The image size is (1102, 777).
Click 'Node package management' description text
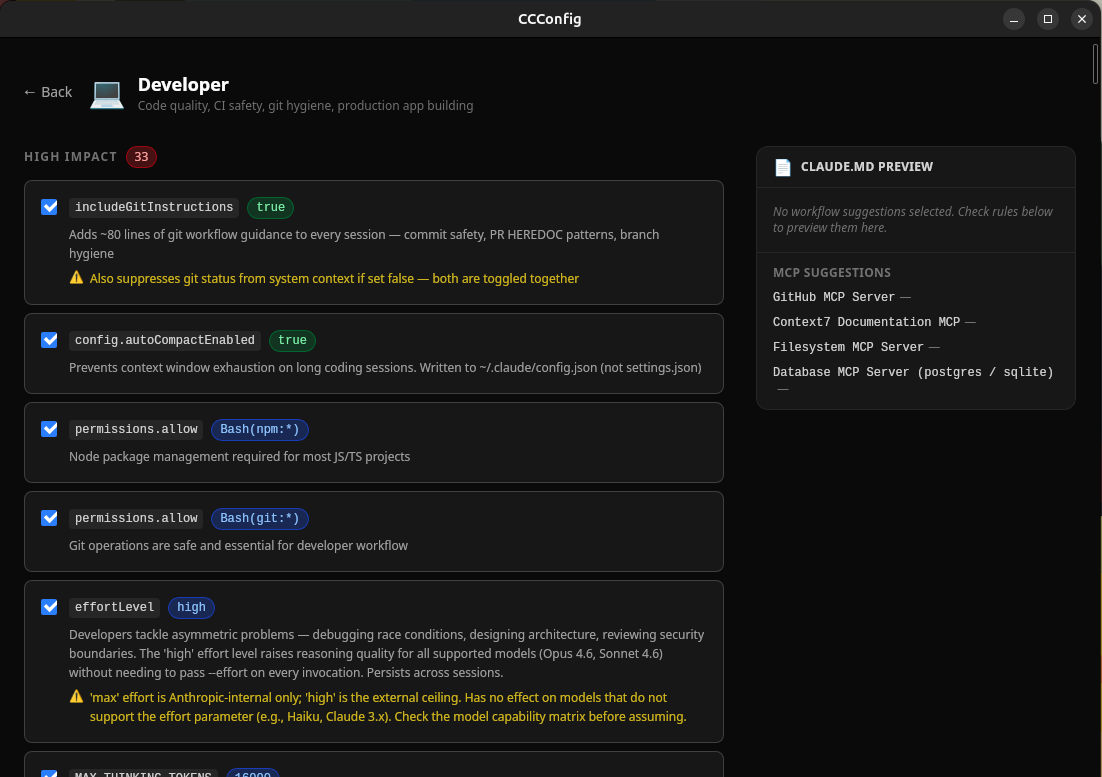click(239, 457)
